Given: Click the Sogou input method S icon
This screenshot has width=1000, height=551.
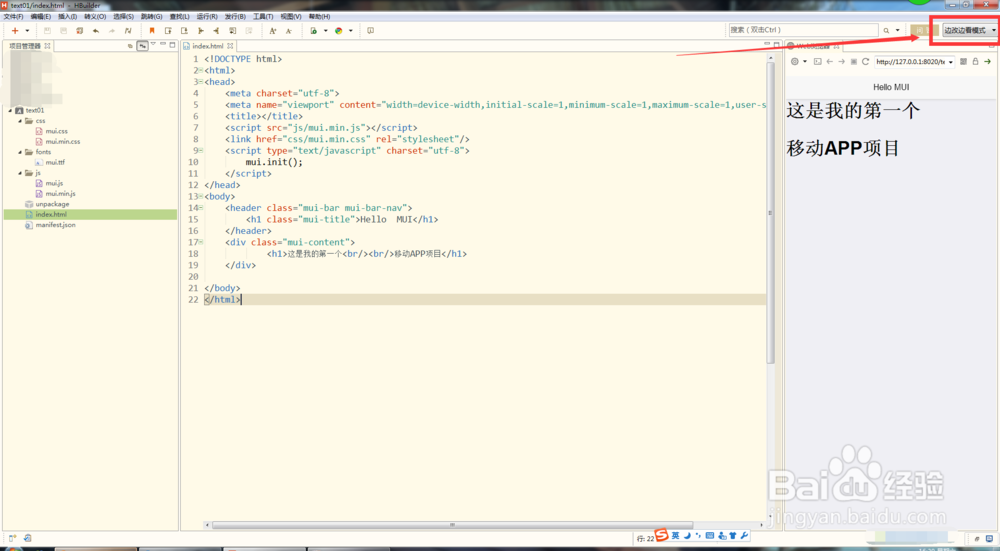Looking at the screenshot, I should pos(661,535).
